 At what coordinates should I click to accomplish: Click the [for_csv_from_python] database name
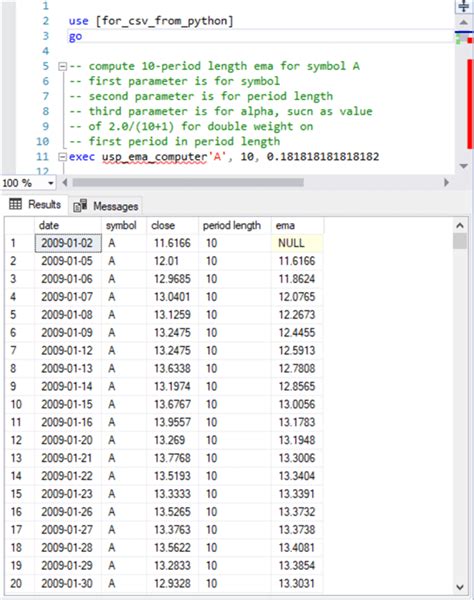[x=165, y=21]
